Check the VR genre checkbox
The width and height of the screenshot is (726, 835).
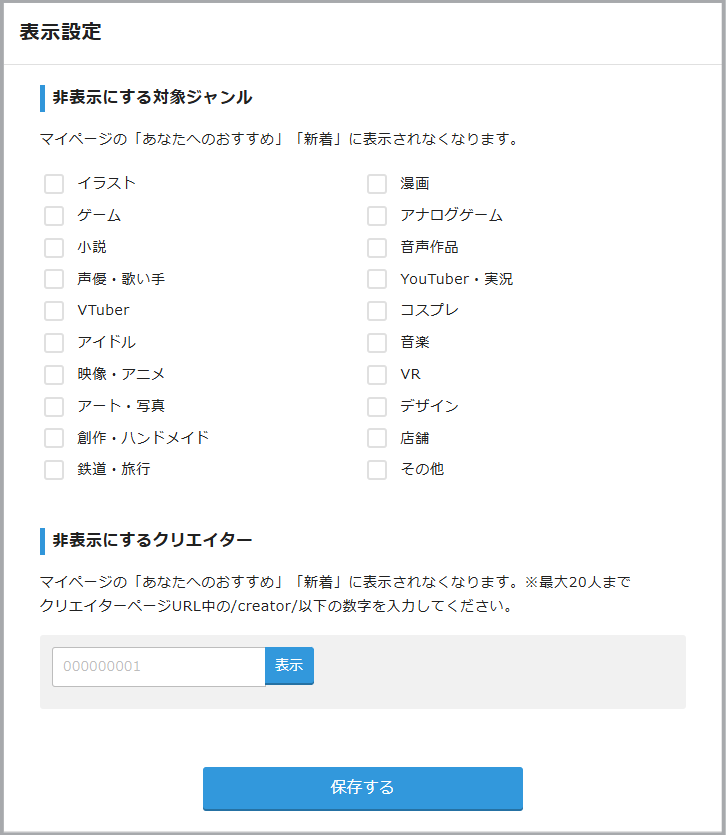click(377, 375)
